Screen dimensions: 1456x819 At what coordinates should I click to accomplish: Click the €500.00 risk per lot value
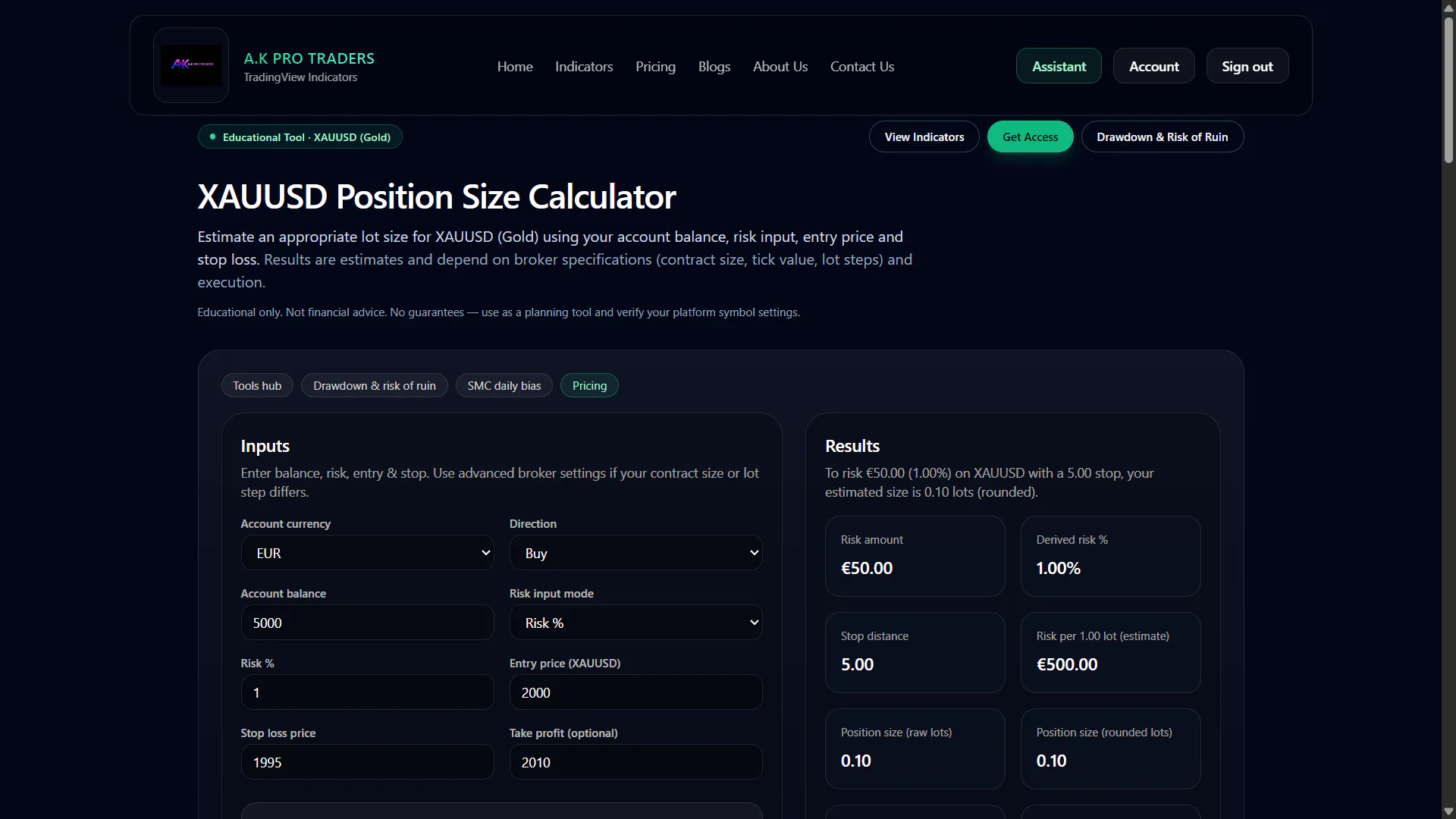click(1067, 664)
